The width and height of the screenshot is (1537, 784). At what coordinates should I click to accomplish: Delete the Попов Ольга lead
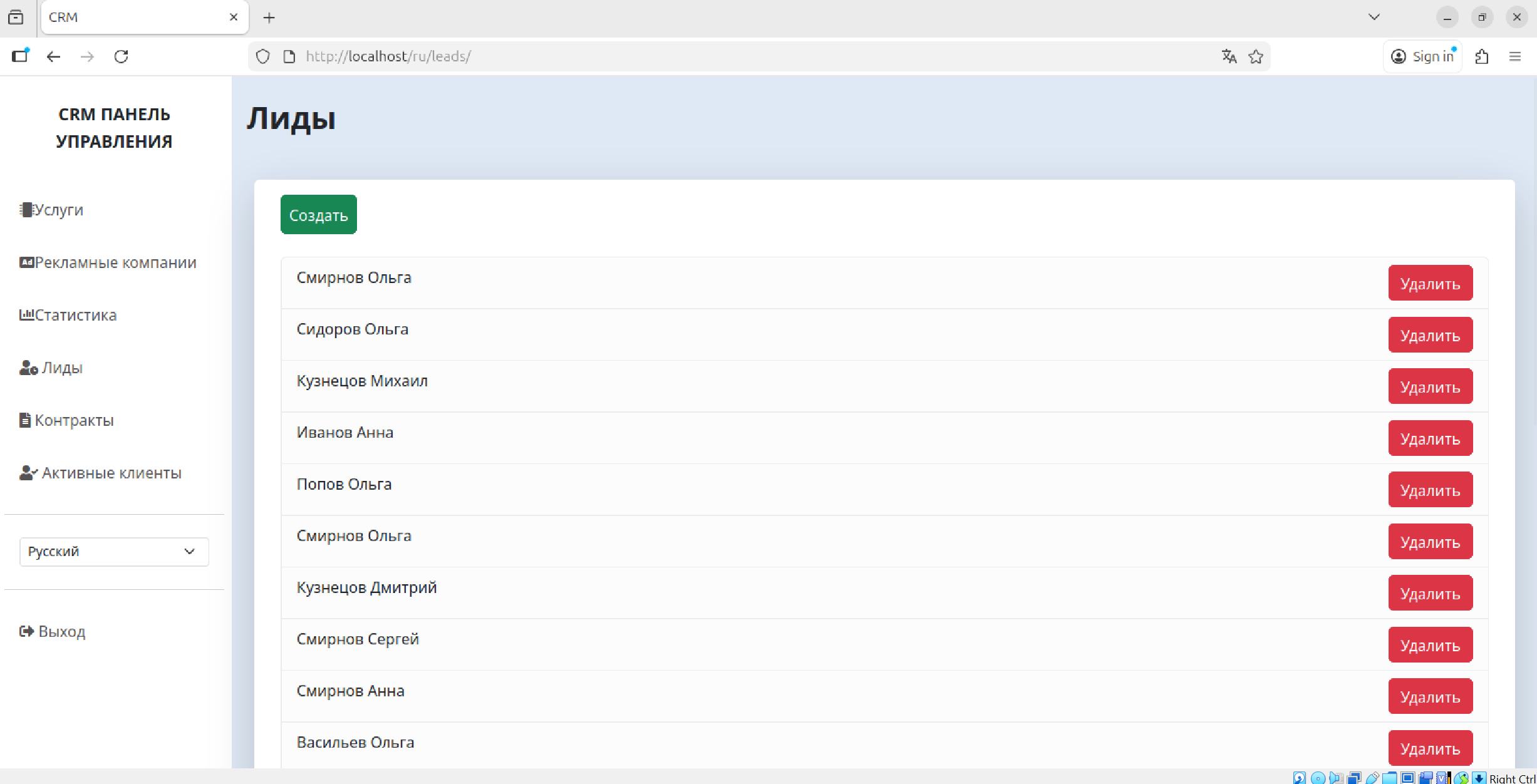click(x=1430, y=490)
